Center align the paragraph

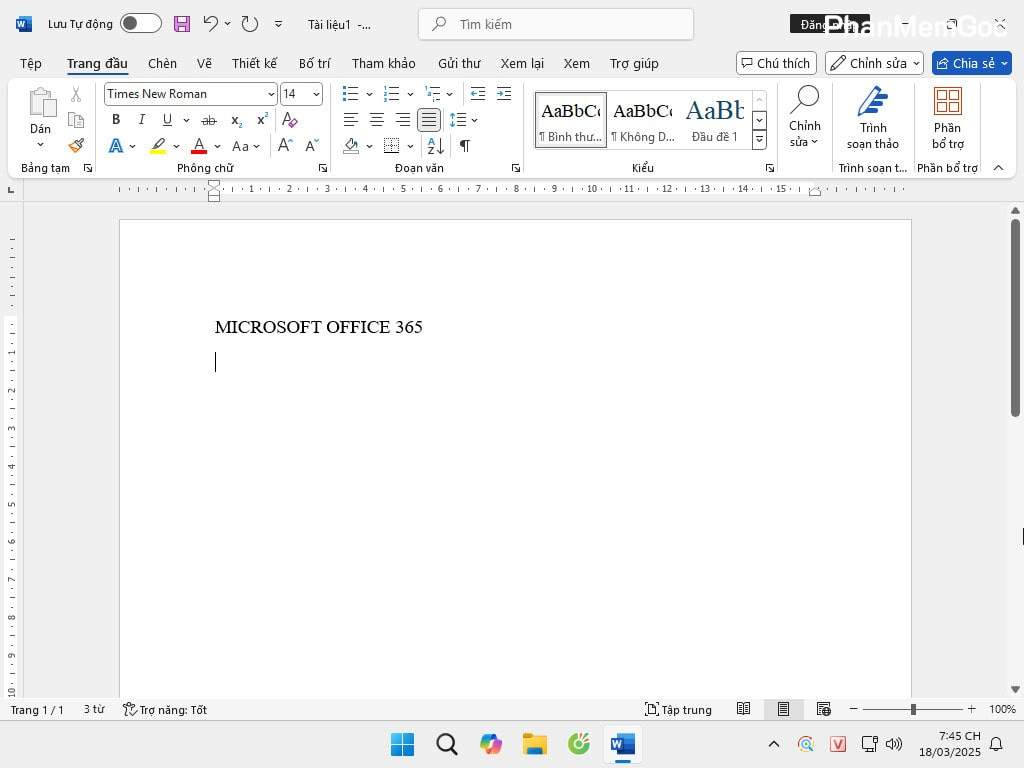coord(377,120)
